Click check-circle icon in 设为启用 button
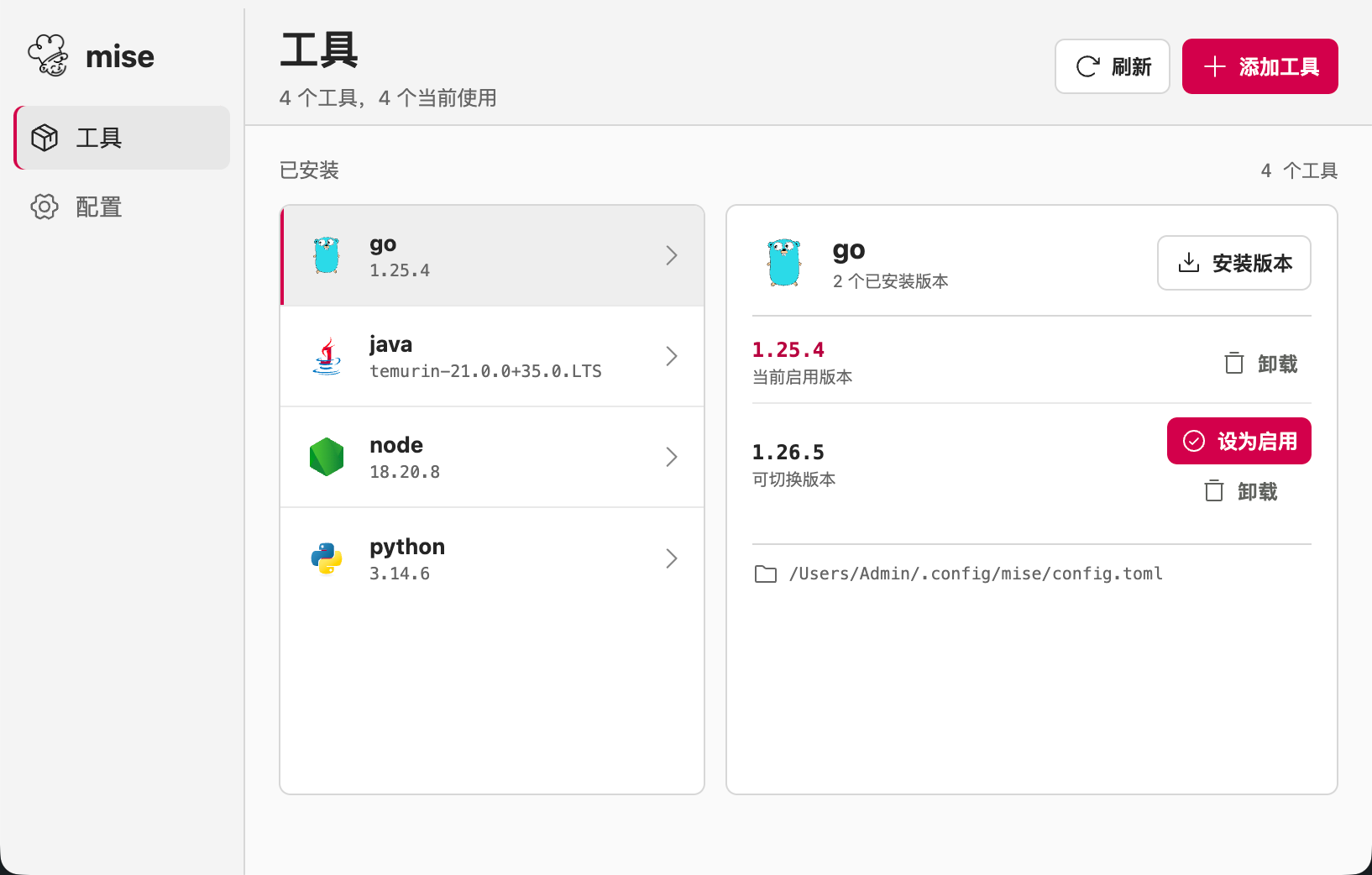This screenshot has width=1372, height=875. [1194, 441]
